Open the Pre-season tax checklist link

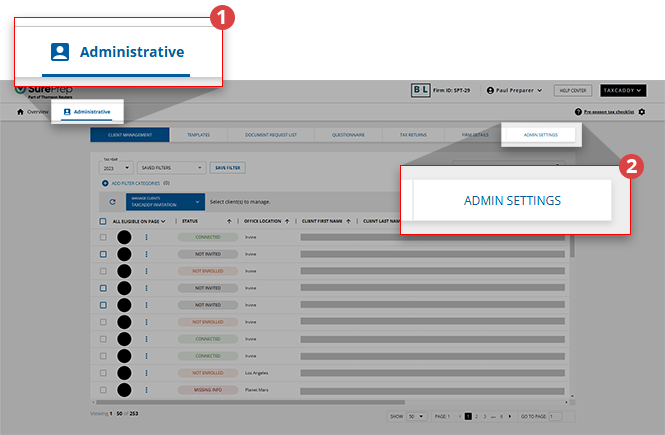[x=609, y=112]
